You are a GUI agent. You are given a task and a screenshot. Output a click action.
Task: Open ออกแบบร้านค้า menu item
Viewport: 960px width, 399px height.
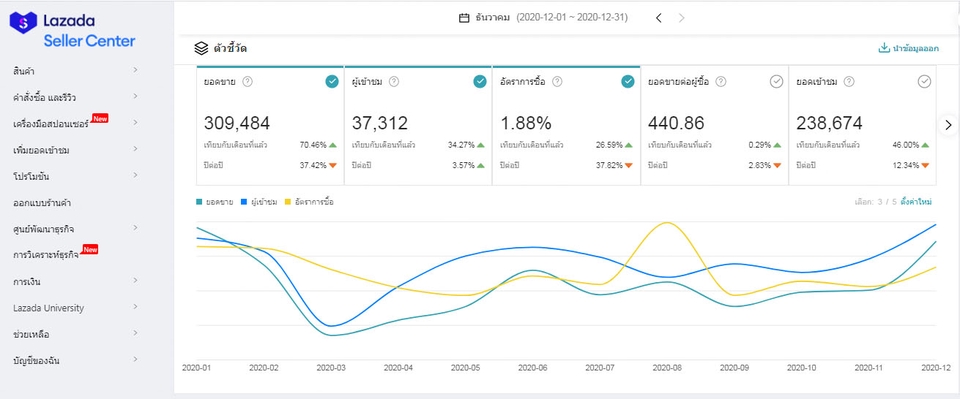pyautogui.click(x=42, y=203)
